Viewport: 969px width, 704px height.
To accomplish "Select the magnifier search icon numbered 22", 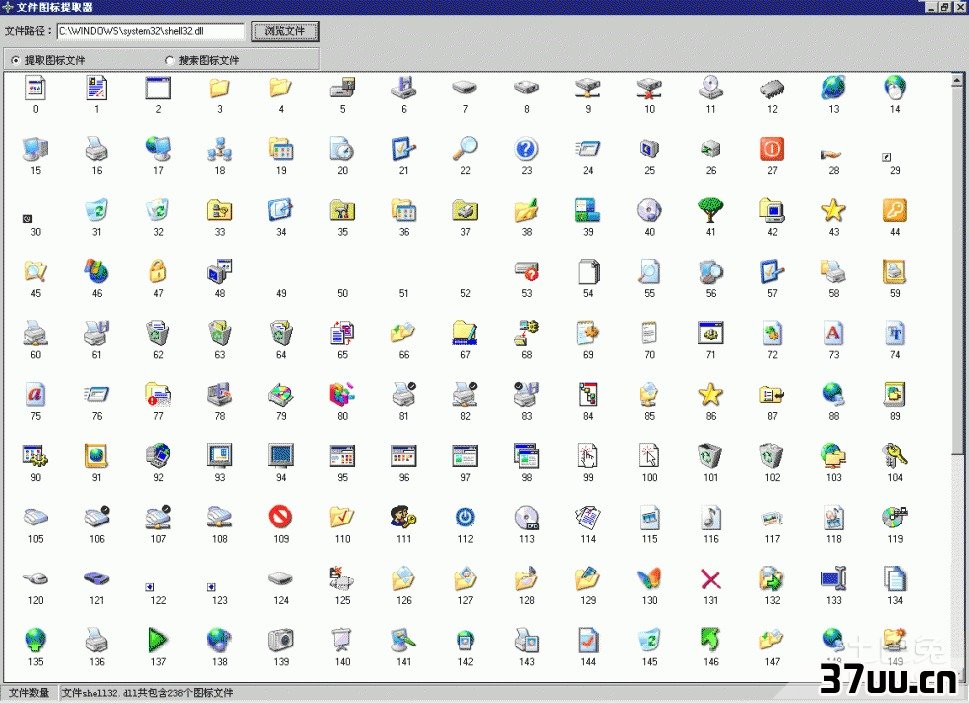I will pyautogui.click(x=465, y=149).
